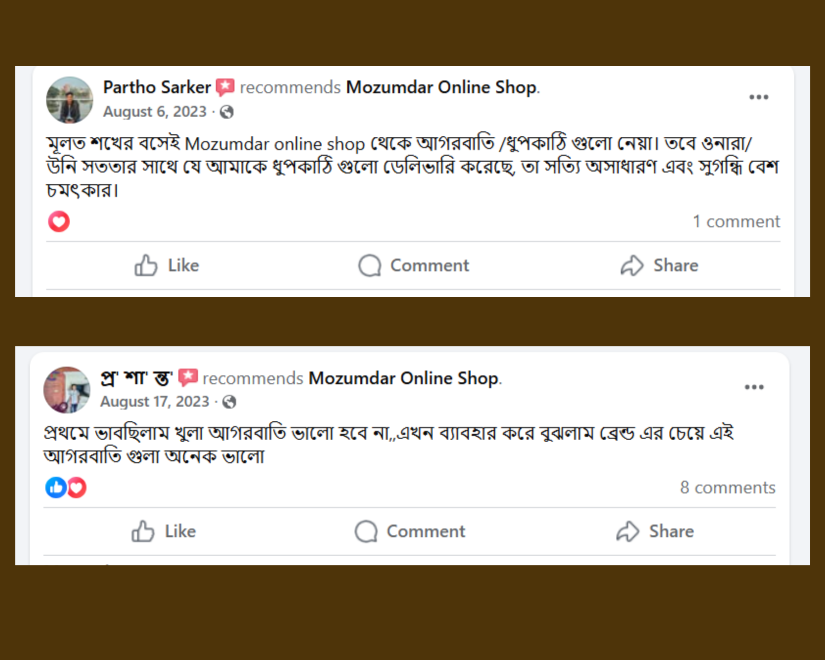View the 1 comment link

click(x=736, y=221)
